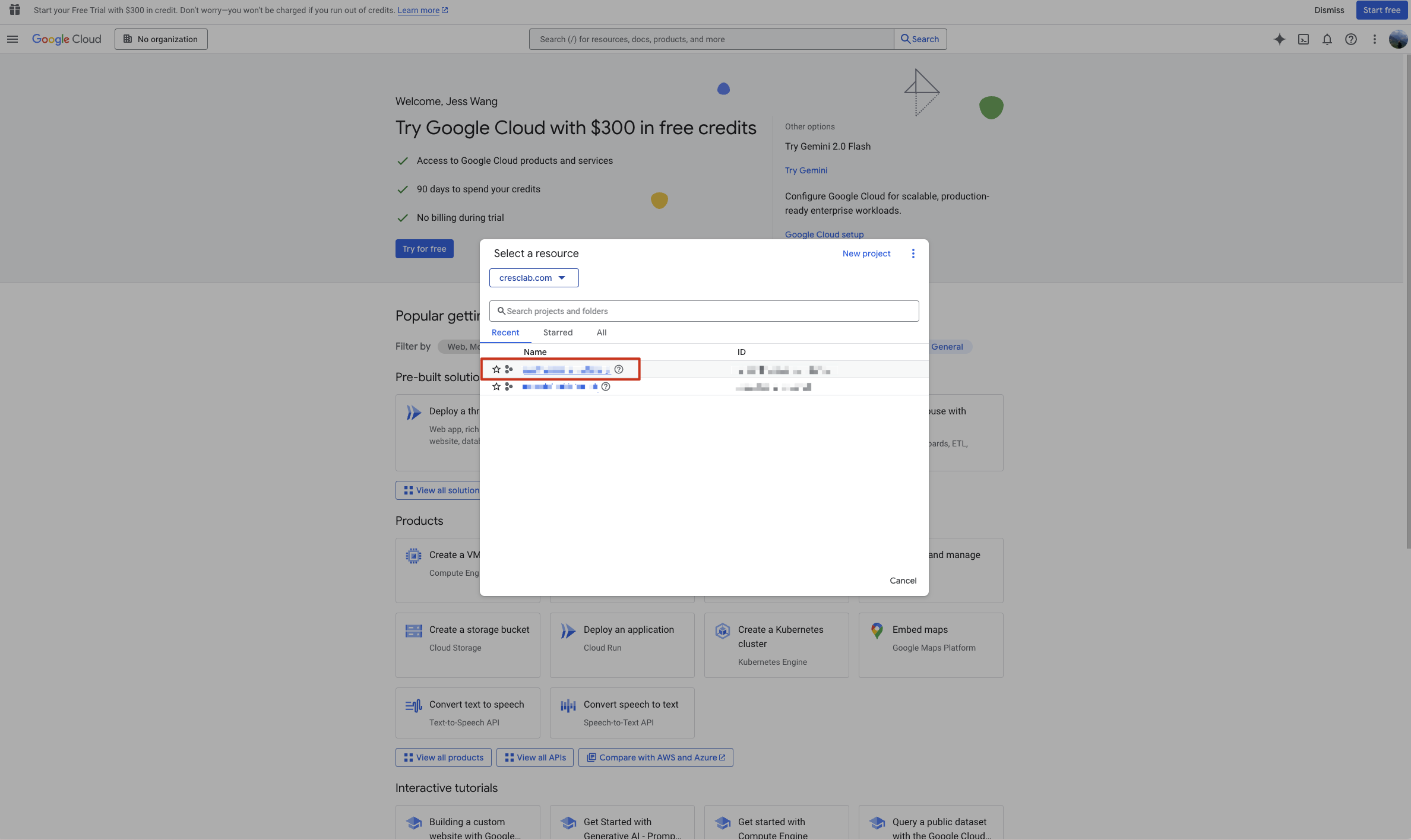Click the Create a storage bucket icon
Viewport: 1411px width, 840px height.
[414, 630]
